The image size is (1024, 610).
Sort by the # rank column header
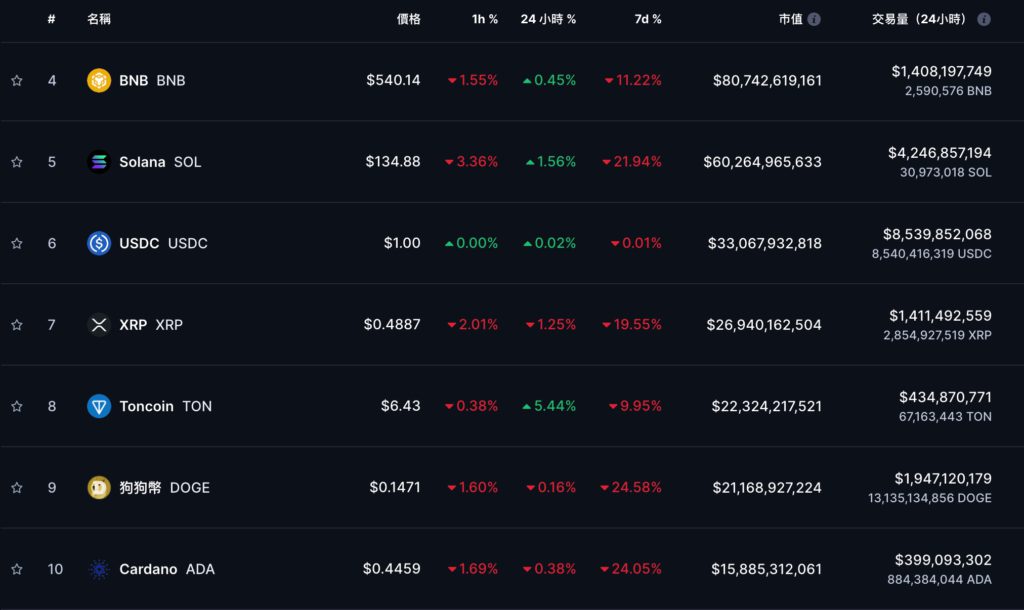[51, 19]
